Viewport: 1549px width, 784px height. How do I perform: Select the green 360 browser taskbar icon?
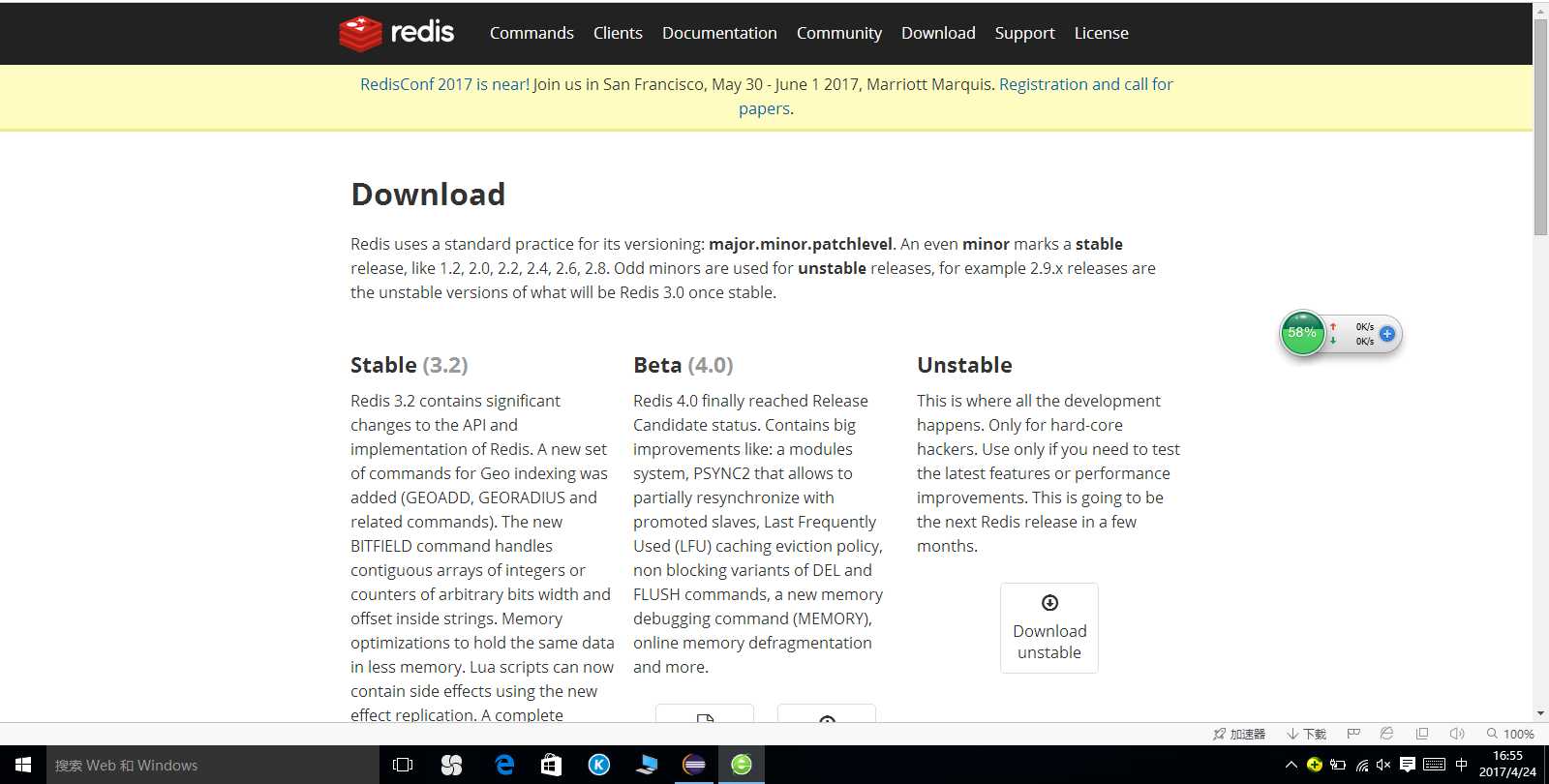click(x=742, y=765)
